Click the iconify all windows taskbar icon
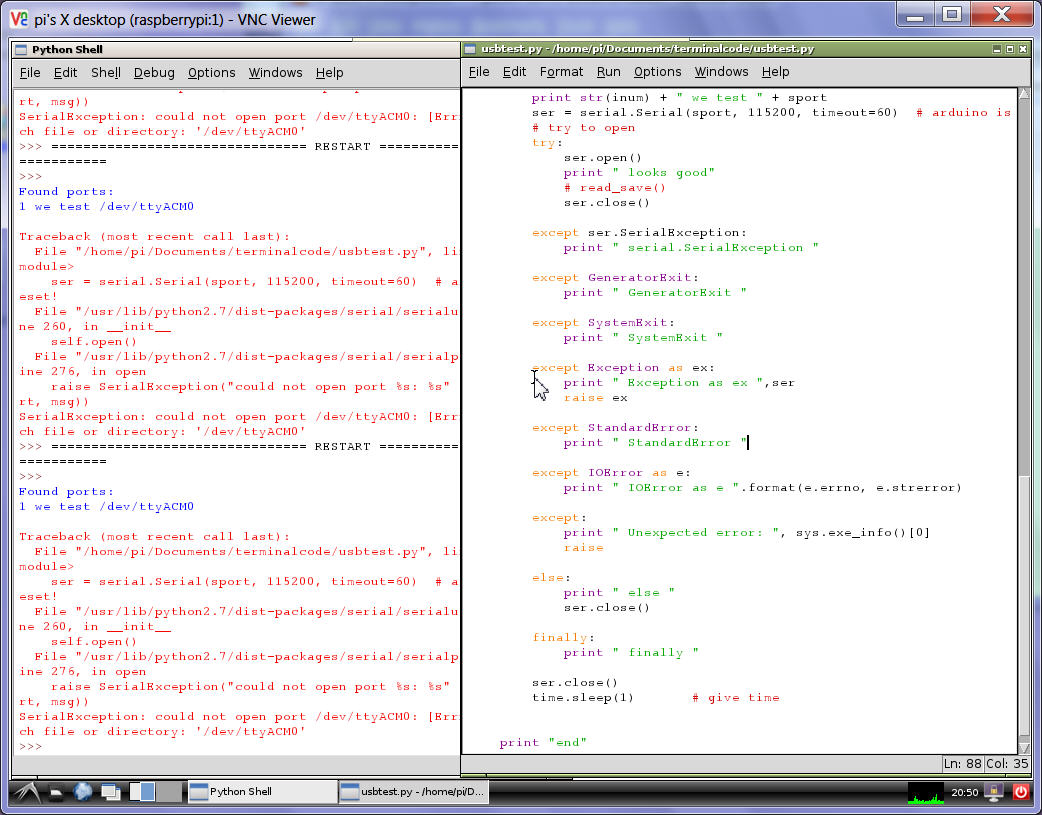Viewport: 1042px width, 815px height. tap(110, 791)
